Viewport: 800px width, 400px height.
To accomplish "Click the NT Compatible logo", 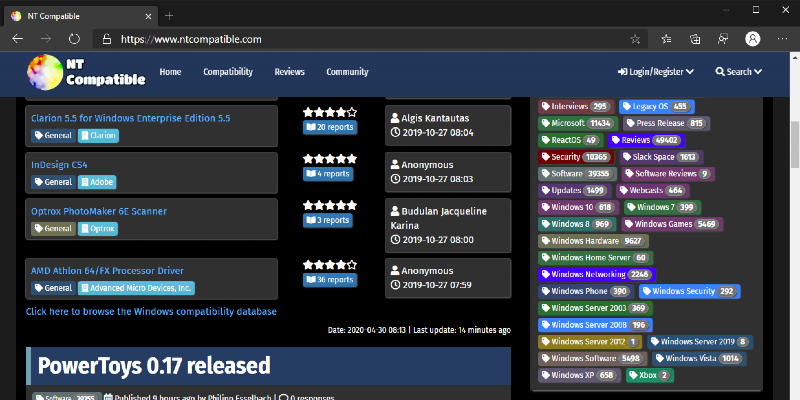I will click(x=86, y=72).
